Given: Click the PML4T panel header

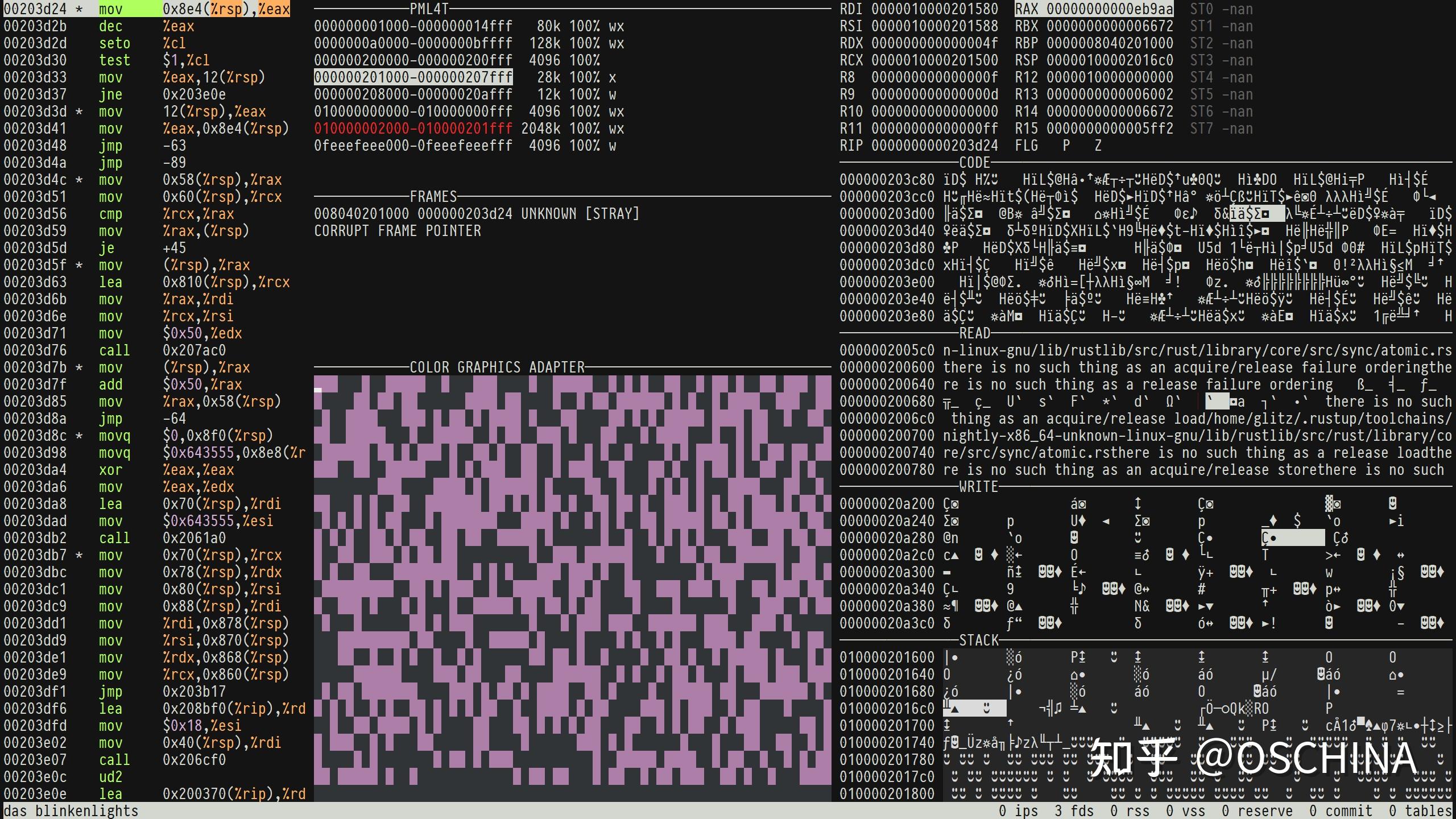Looking at the screenshot, I should click(x=429, y=9).
